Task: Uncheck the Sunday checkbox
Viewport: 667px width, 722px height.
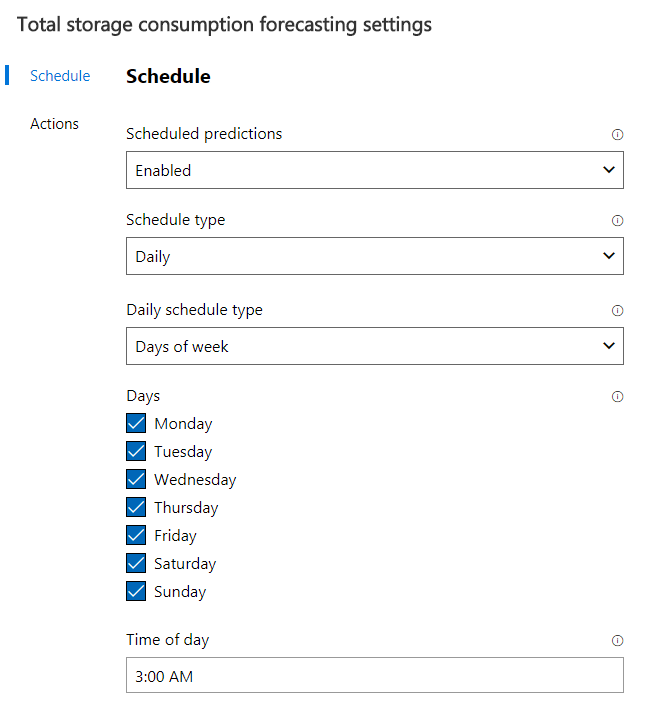Action: [137, 591]
